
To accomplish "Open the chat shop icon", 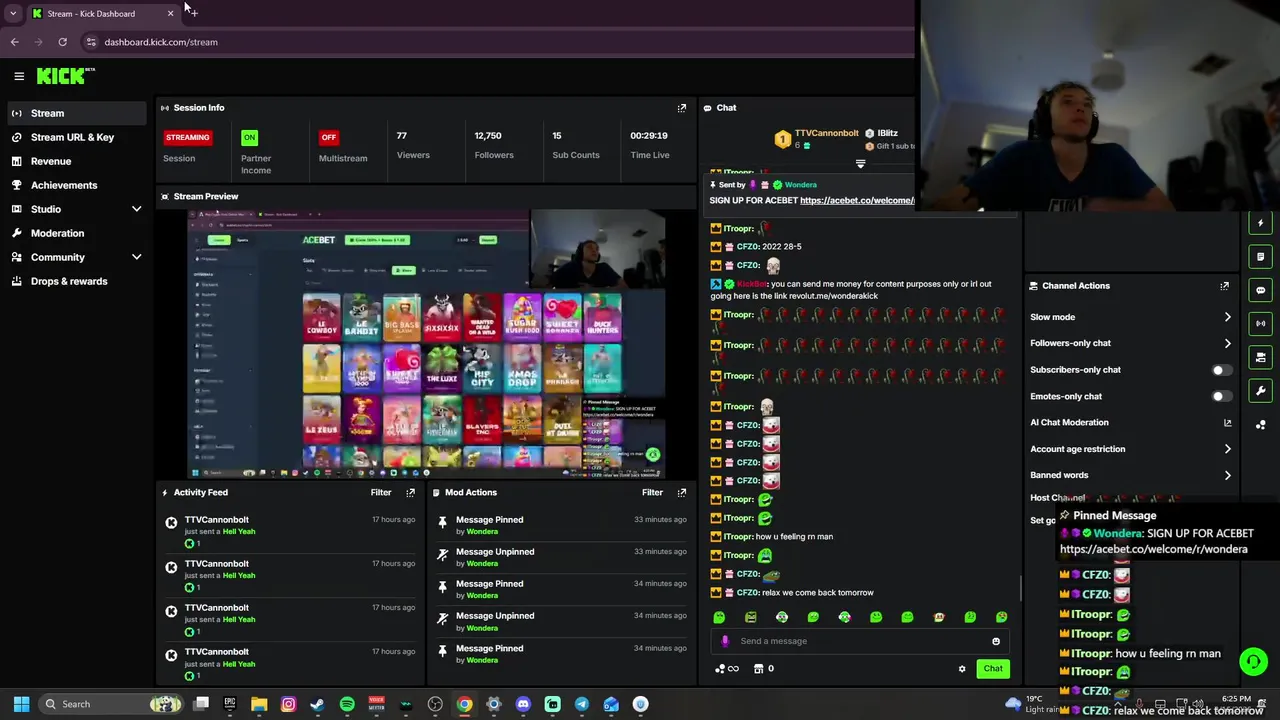I will coord(759,669).
